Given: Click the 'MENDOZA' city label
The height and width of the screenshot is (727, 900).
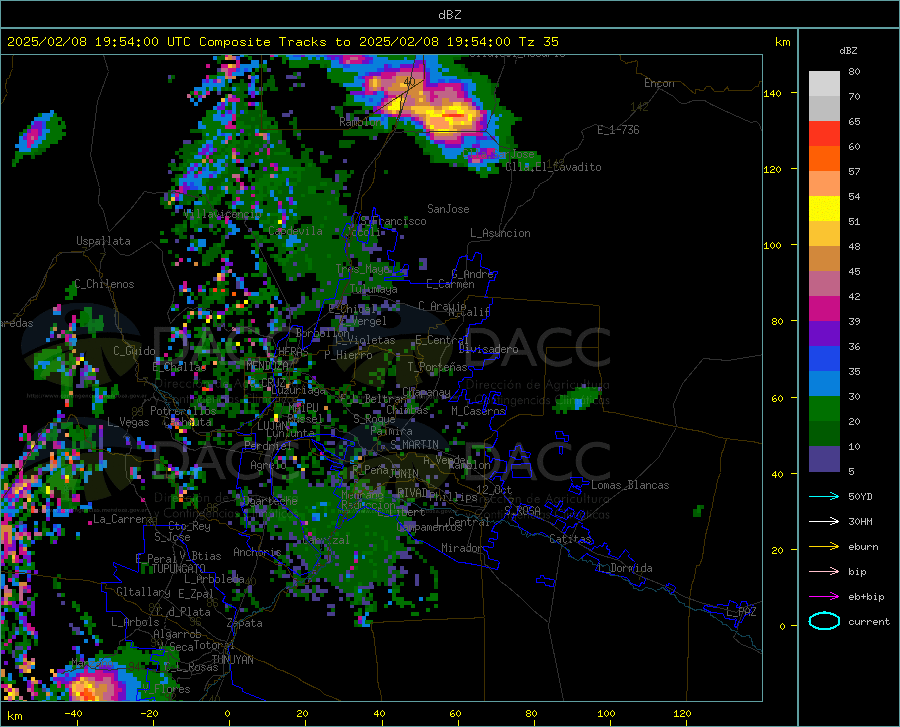Looking at the screenshot, I should coord(266,365).
